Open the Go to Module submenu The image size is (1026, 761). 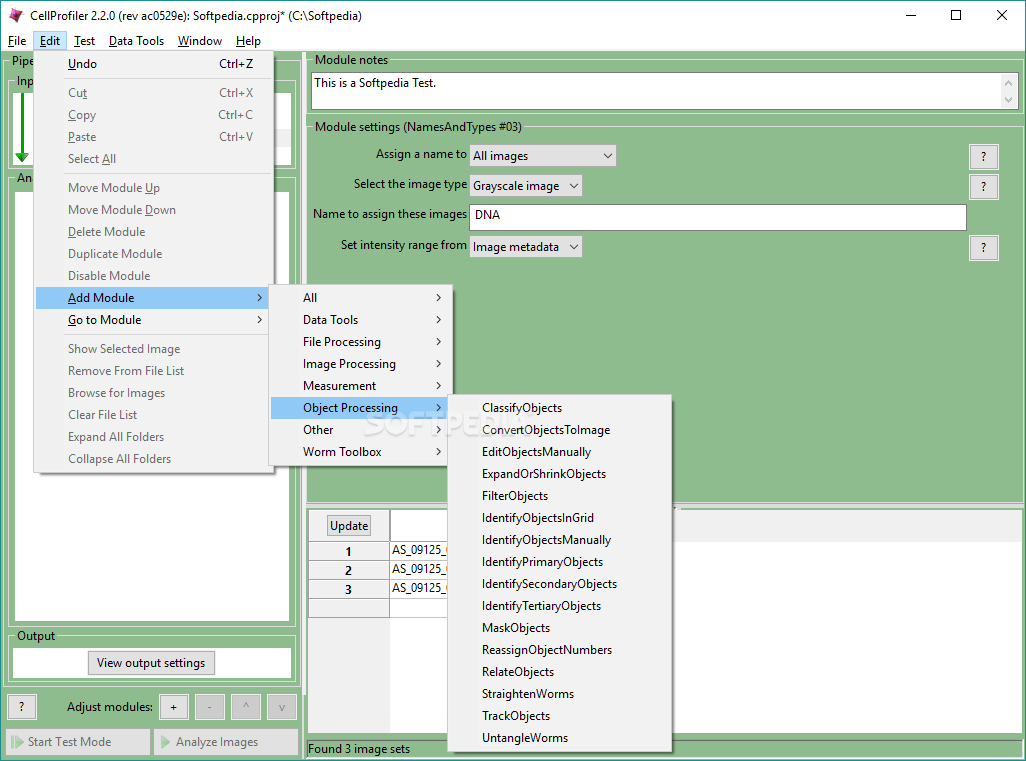[x=154, y=320]
